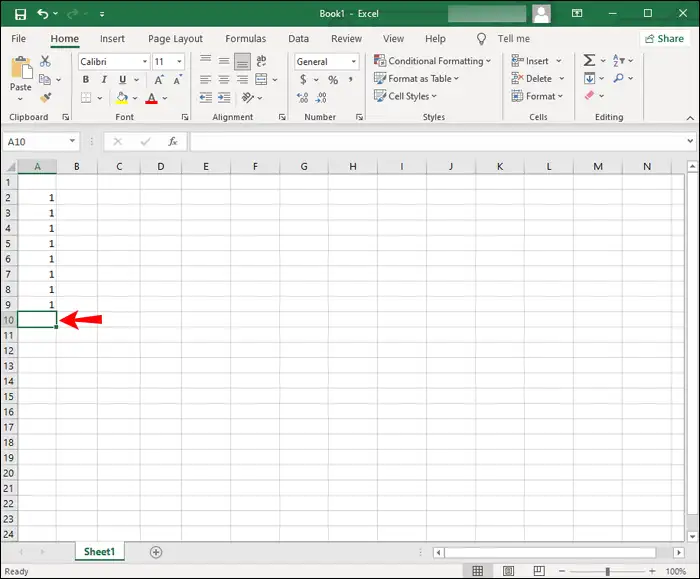Image resolution: width=700 pixels, height=579 pixels.
Task: Open the Conditional Formatting menu
Action: (432, 61)
